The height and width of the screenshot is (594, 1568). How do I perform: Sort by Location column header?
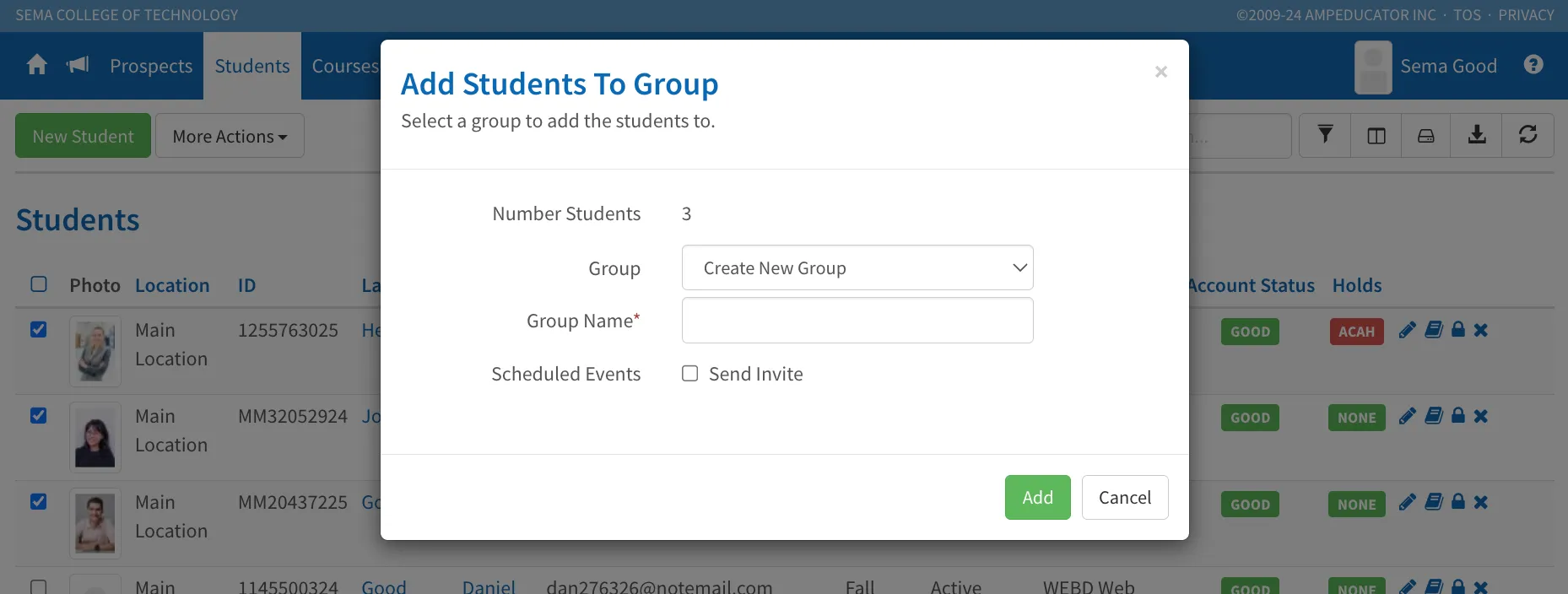172,285
